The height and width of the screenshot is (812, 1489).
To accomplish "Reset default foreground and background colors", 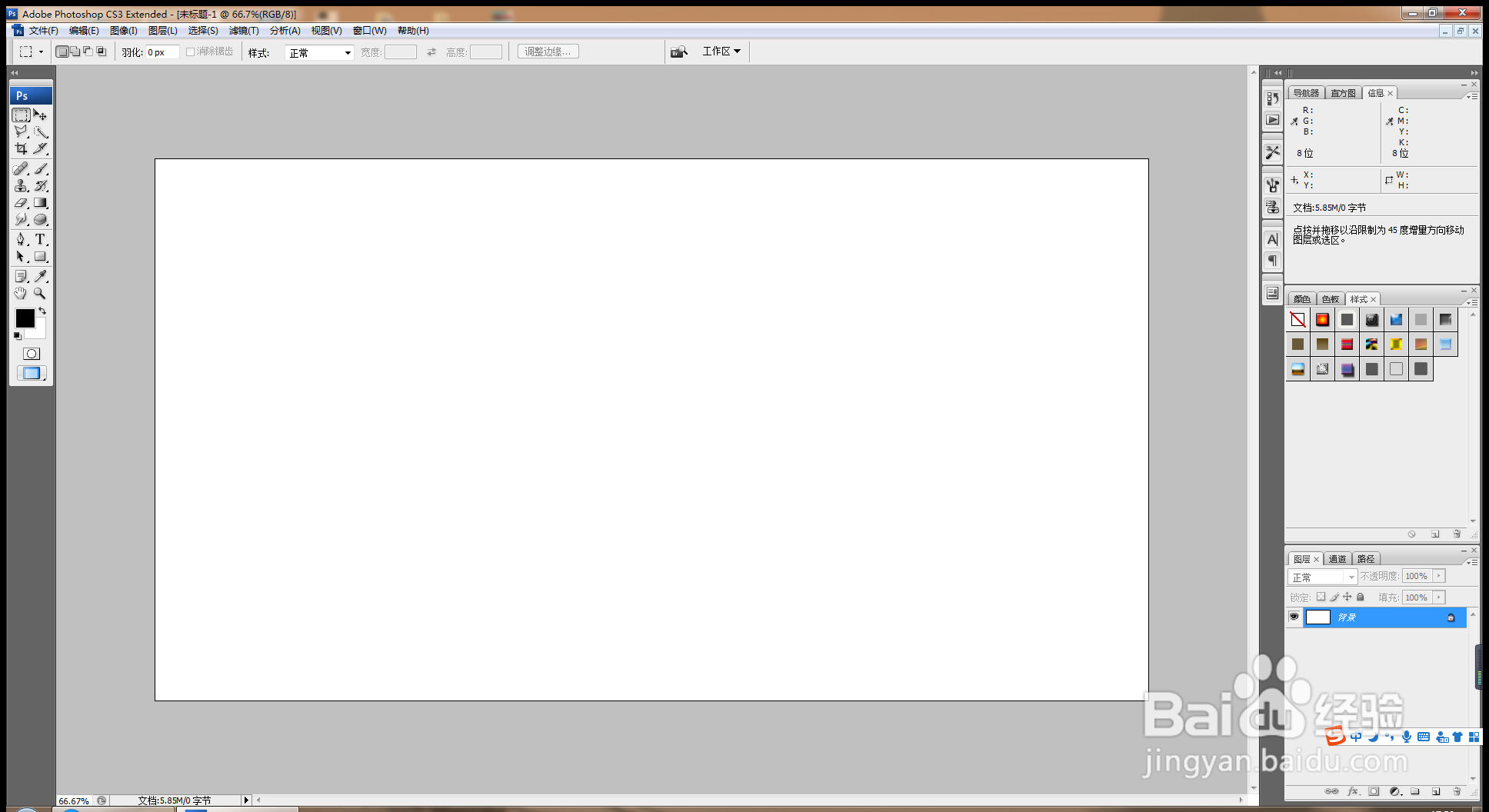I will click(17, 336).
